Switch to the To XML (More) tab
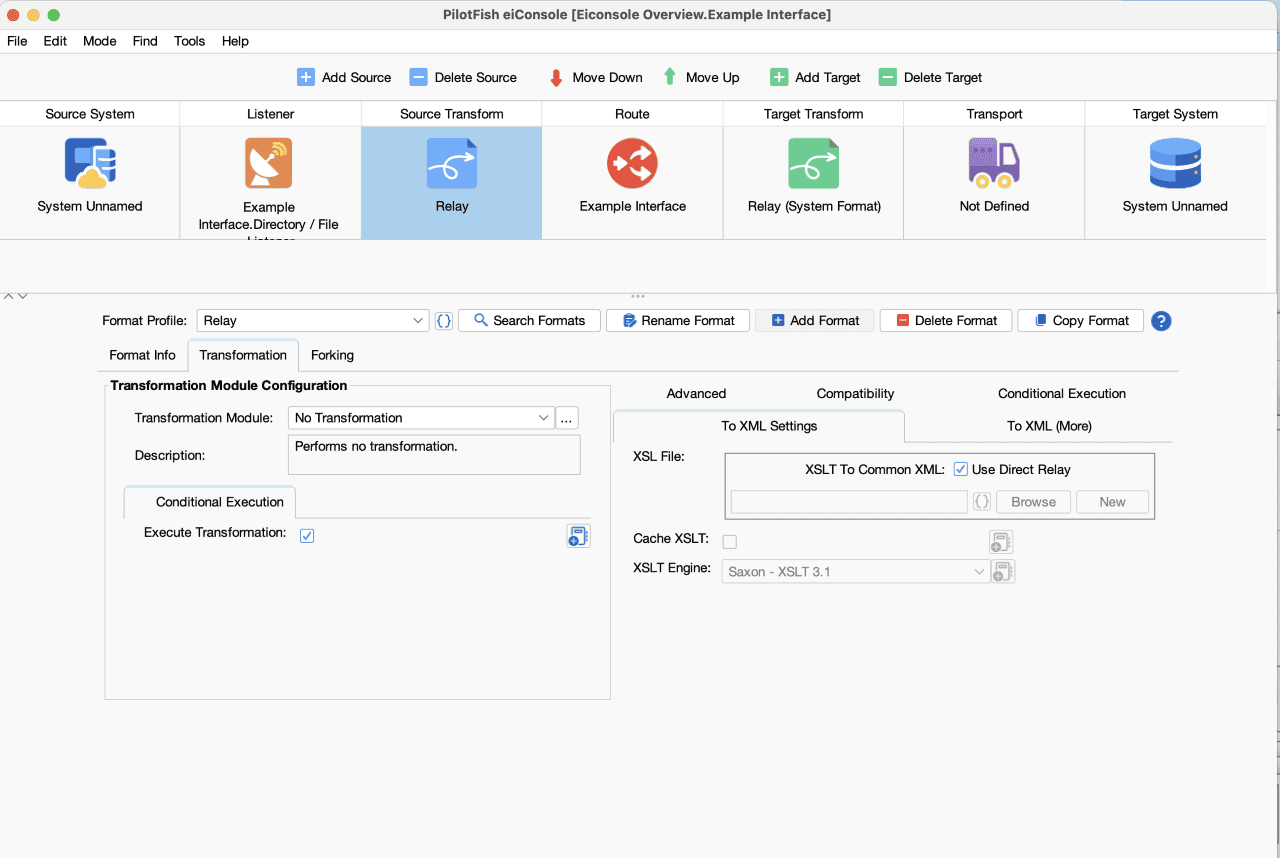This screenshot has width=1280, height=858. [x=1049, y=426]
